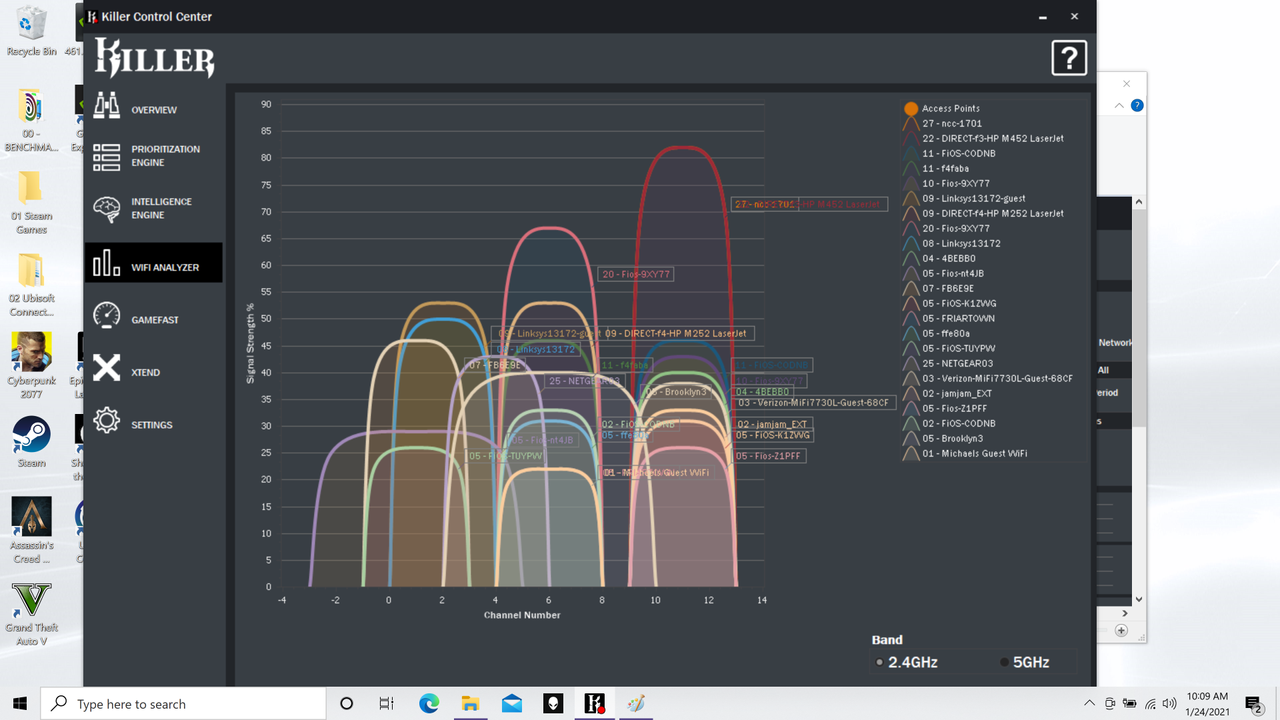
Task: Click legend entry 27 - ncc-1701
Action: coord(952,124)
